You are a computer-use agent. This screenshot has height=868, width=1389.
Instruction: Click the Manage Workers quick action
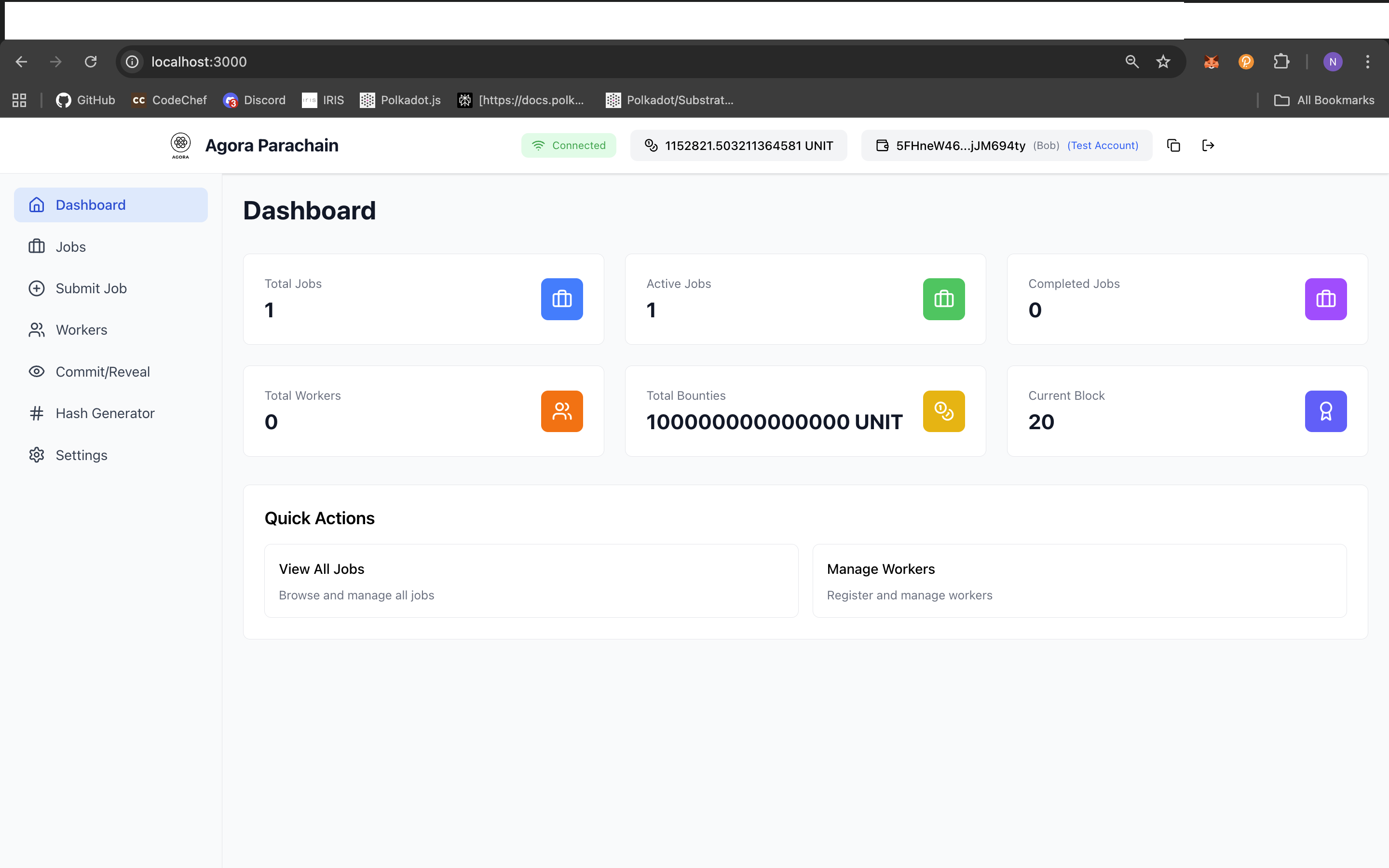[x=1079, y=581]
